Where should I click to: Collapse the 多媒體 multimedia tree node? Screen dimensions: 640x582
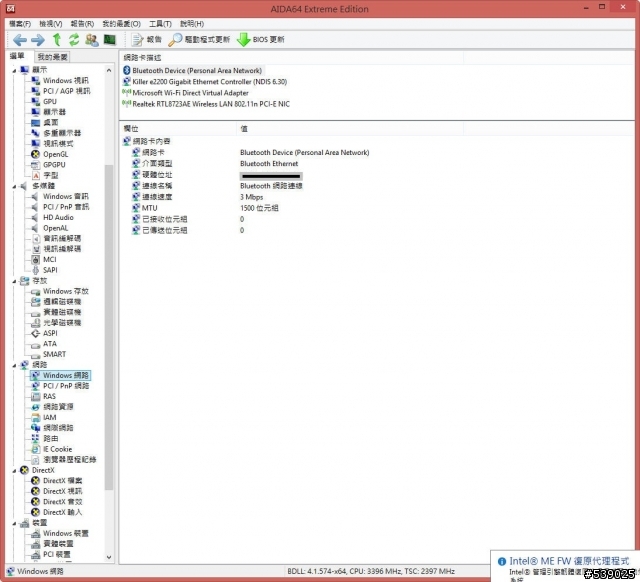(x=14, y=186)
